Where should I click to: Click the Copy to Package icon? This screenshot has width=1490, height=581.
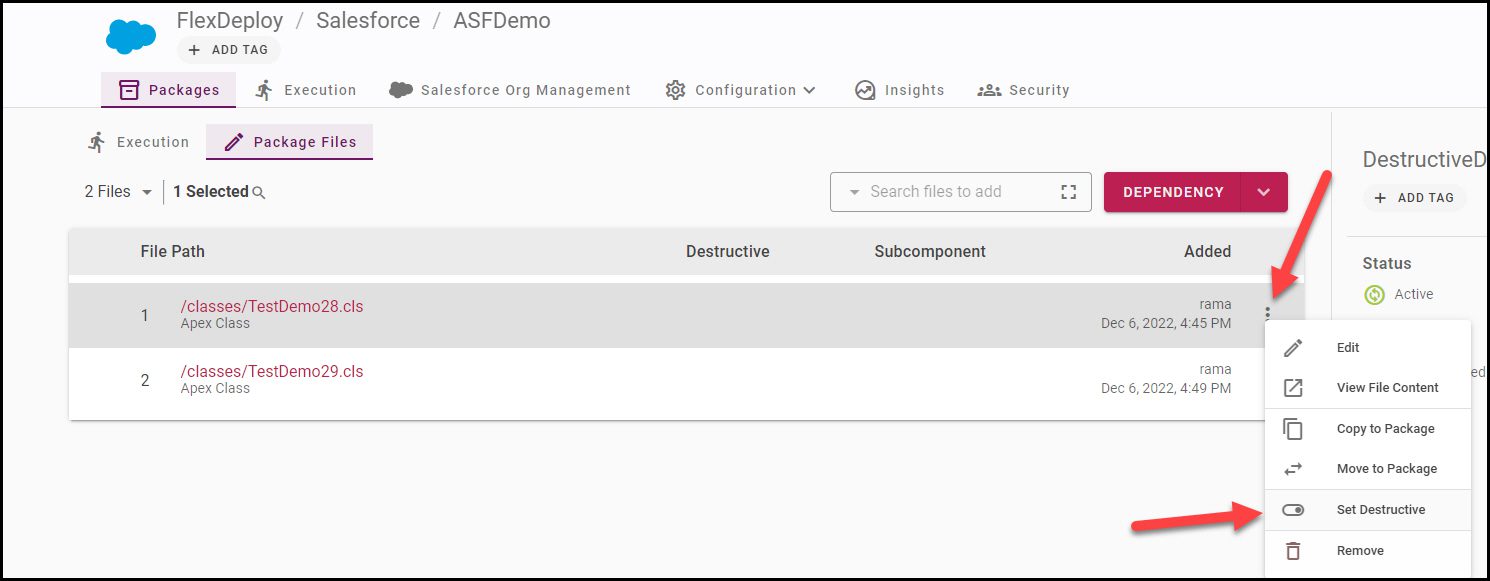tap(1293, 429)
